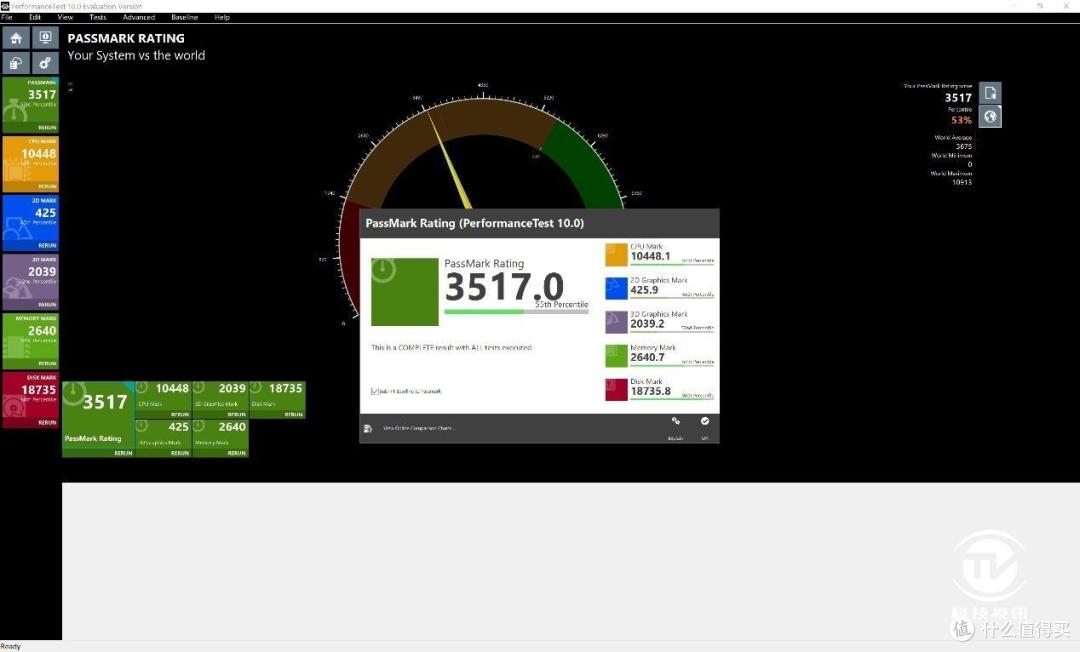Click the 53% percentile value

[x=962, y=120]
